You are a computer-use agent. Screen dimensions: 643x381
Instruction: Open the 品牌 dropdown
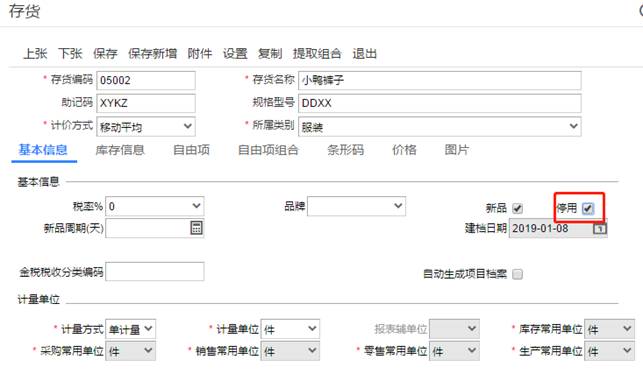[x=356, y=206]
